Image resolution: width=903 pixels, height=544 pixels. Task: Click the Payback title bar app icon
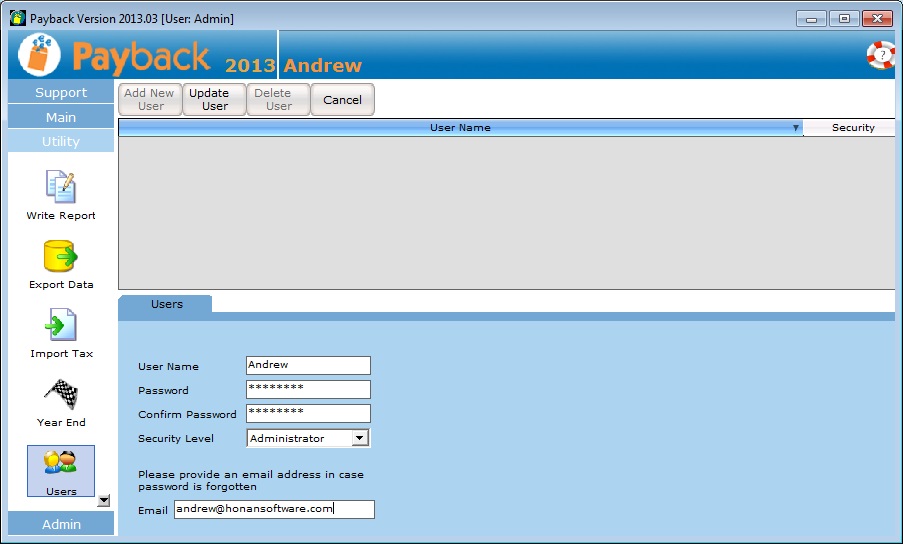coord(17,18)
